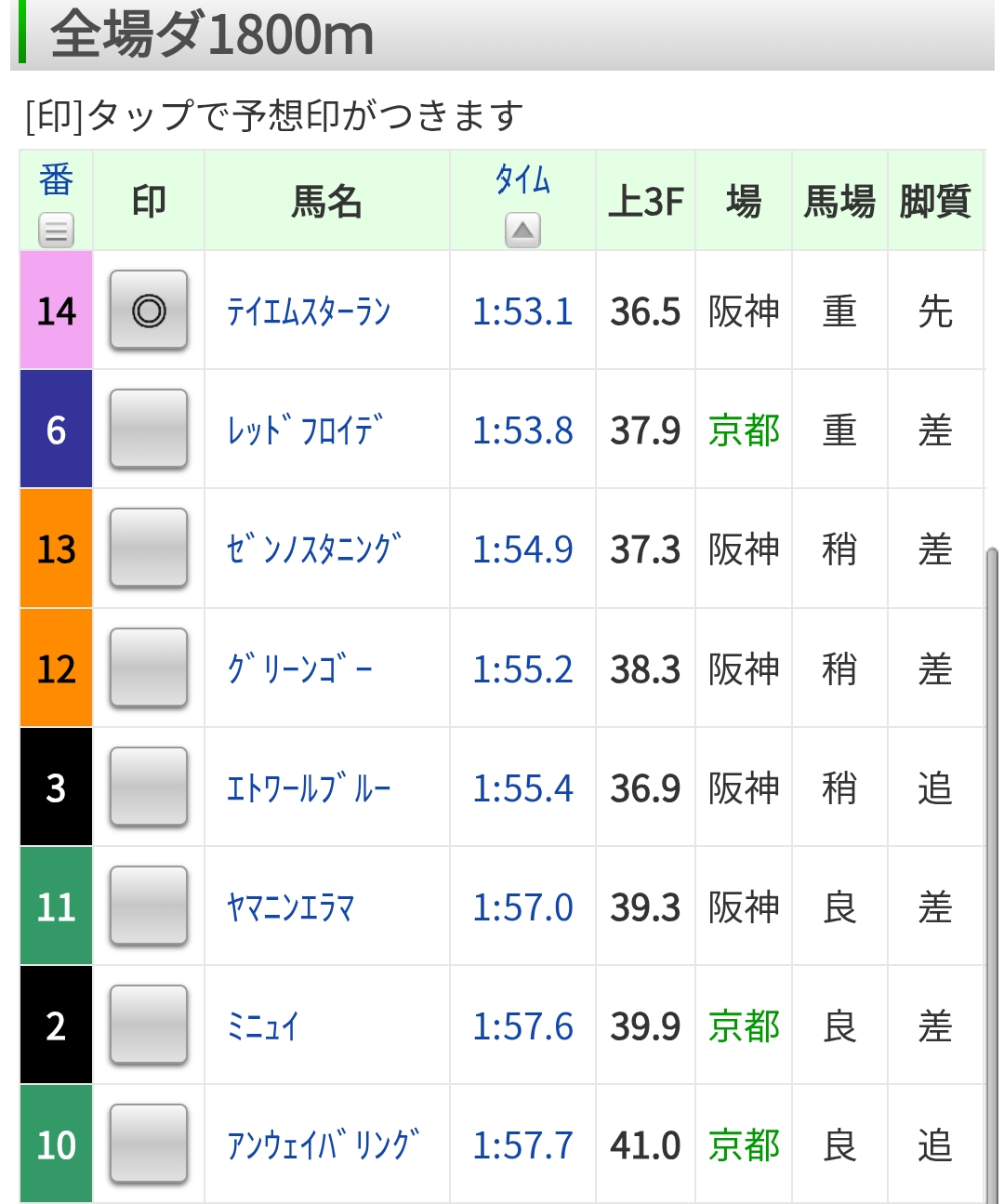Open the エトワールブルー horse link
This screenshot has width=1004, height=1204.
(309, 788)
